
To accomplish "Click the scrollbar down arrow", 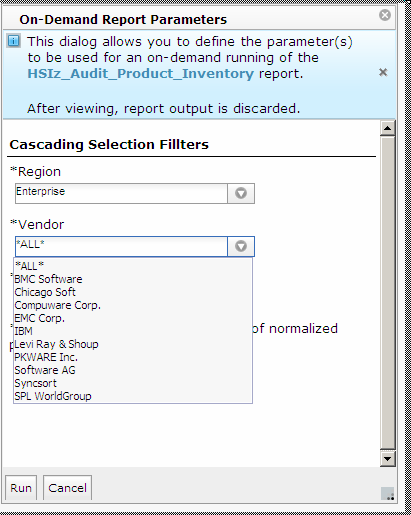I will pos(387,459).
